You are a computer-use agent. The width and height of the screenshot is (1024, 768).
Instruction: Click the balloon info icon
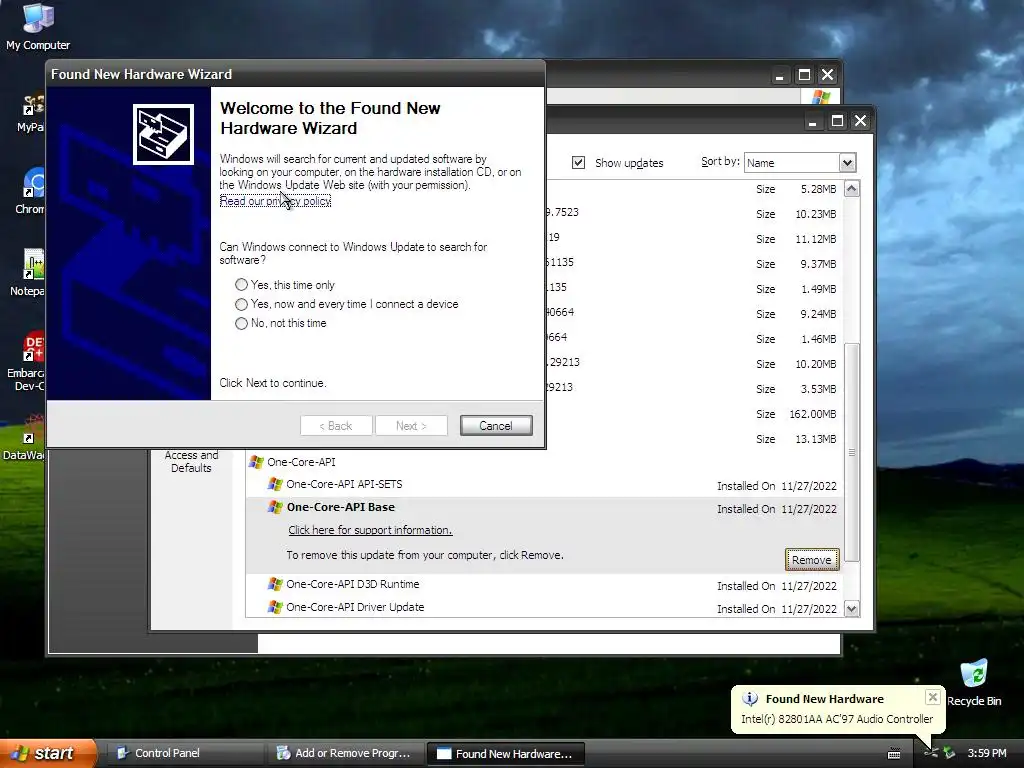tap(750, 699)
